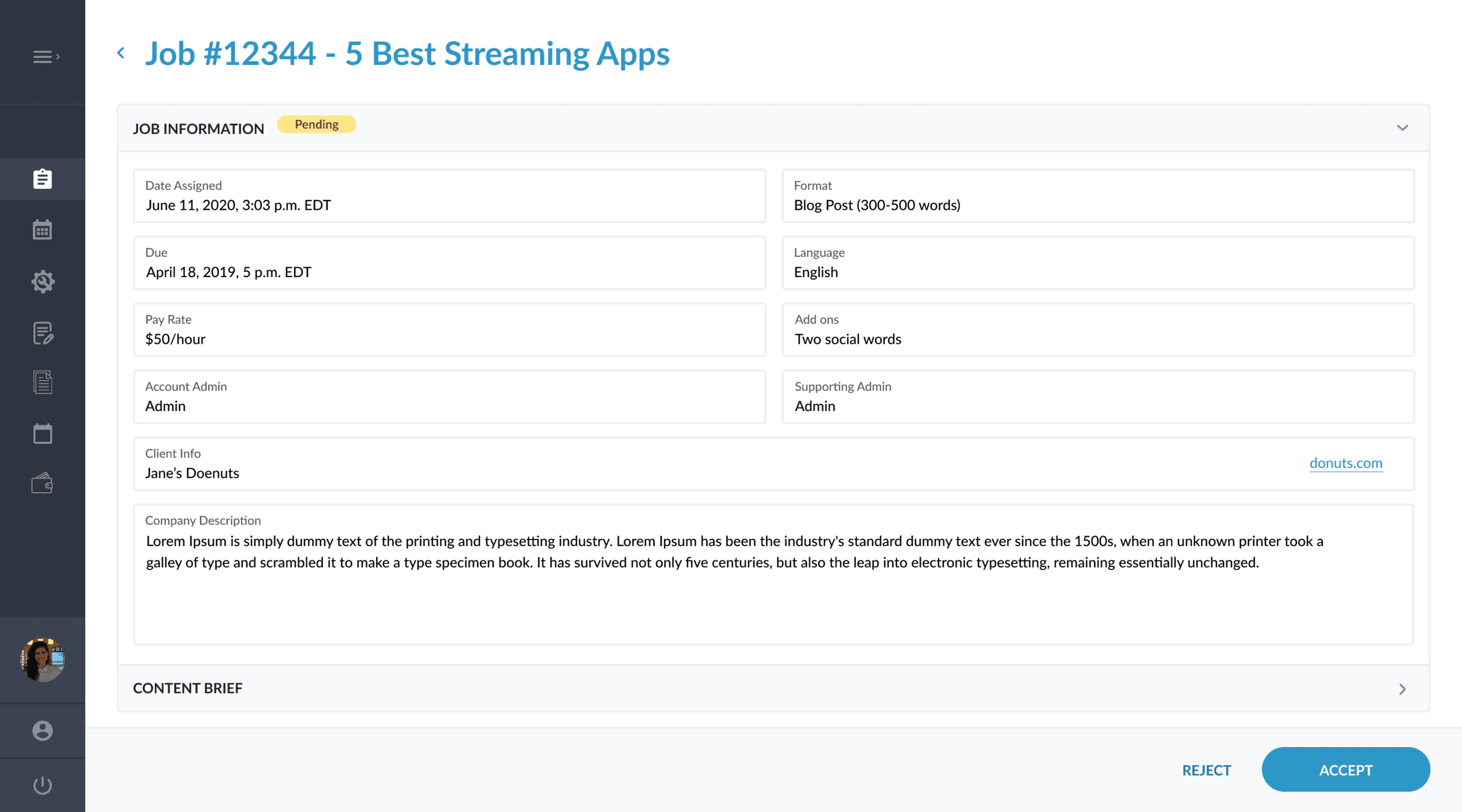Open the edit document pencil icon
This screenshot has height=812, width=1462.
pos(42,333)
